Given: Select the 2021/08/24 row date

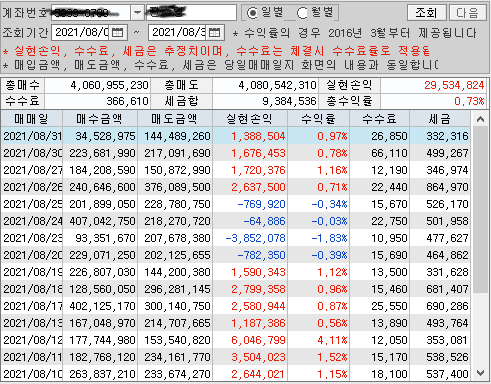Looking at the screenshot, I should click(x=32, y=221).
